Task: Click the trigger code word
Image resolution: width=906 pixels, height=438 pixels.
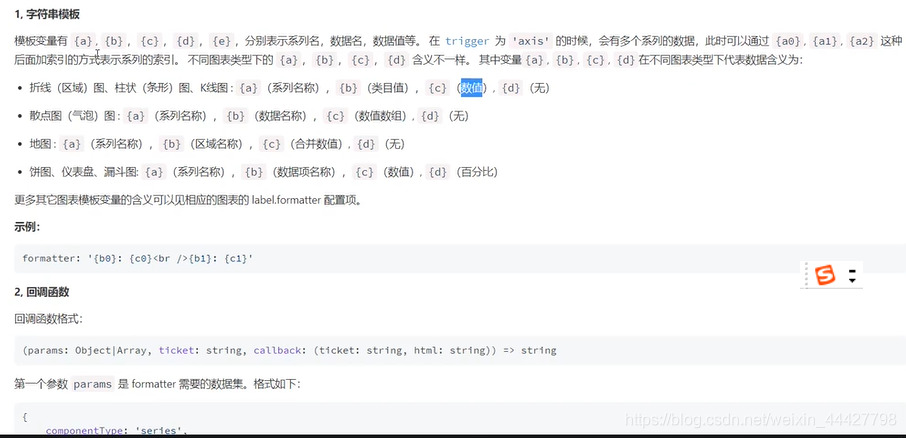Action: coord(467,41)
